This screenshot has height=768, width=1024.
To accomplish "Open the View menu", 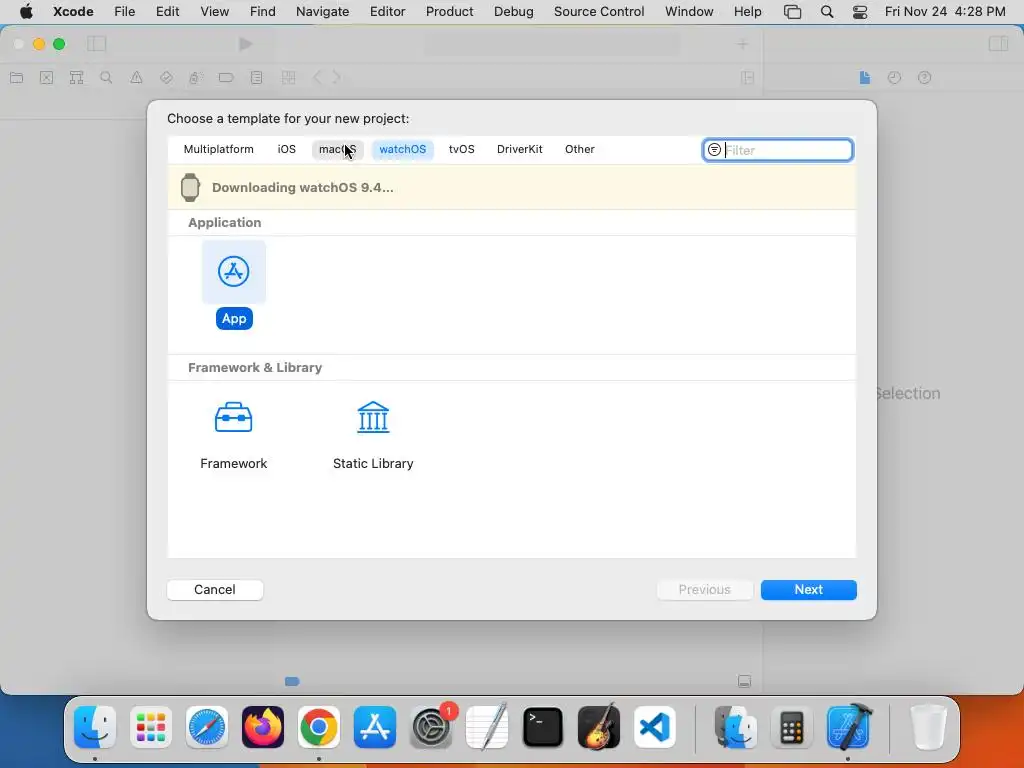I will (x=215, y=11).
